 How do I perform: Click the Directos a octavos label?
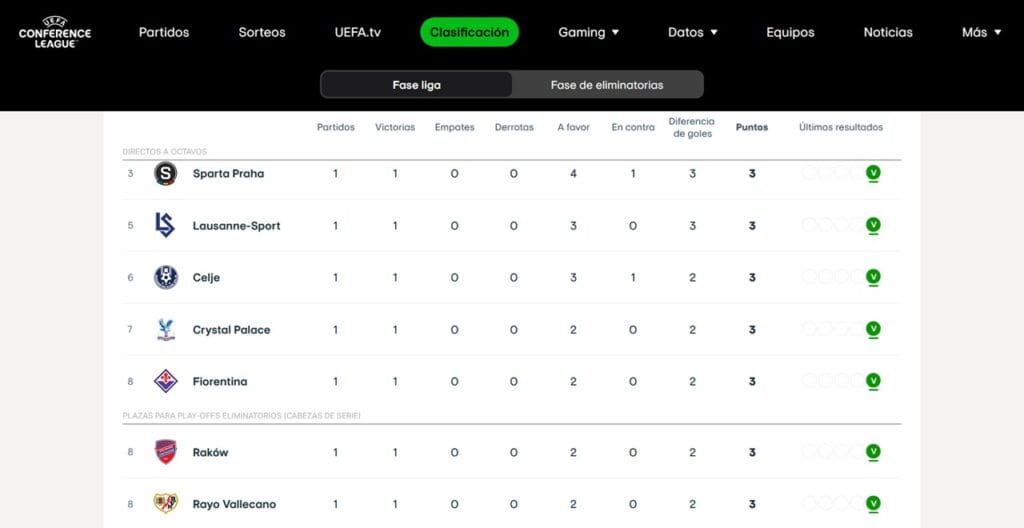click(165, 152)
